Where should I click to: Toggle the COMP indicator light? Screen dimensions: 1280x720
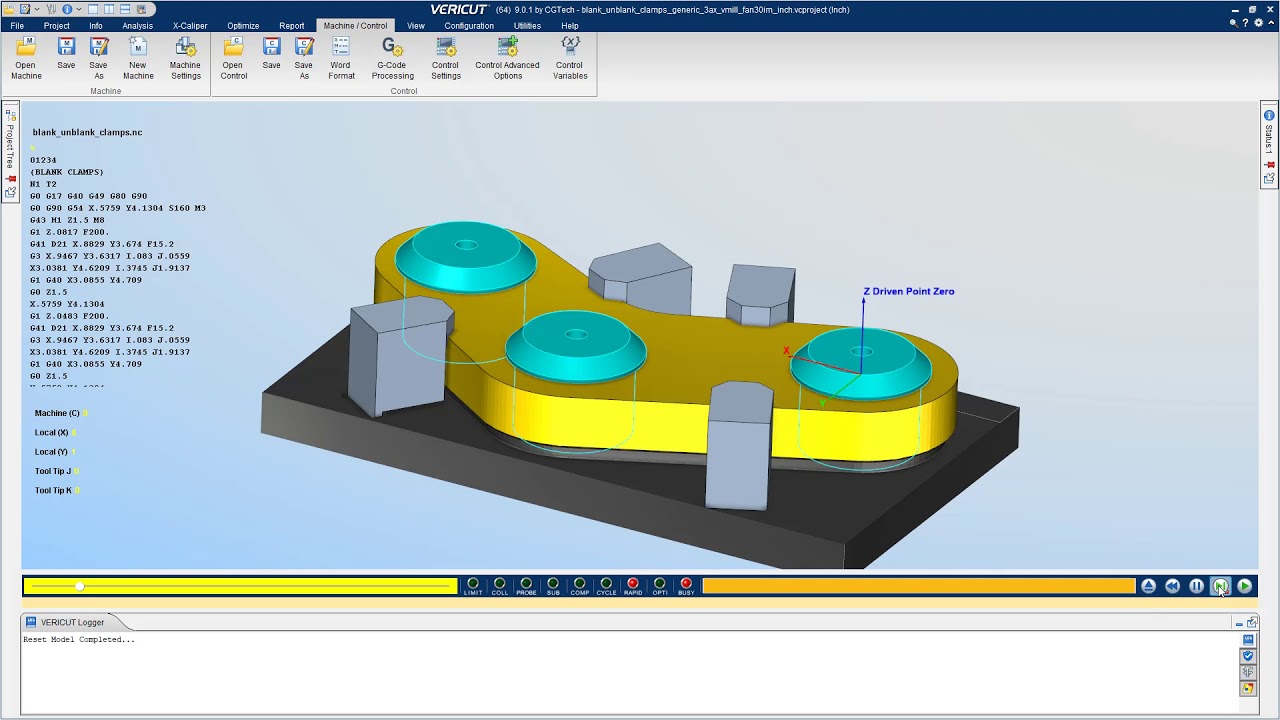tap(579, 584)
